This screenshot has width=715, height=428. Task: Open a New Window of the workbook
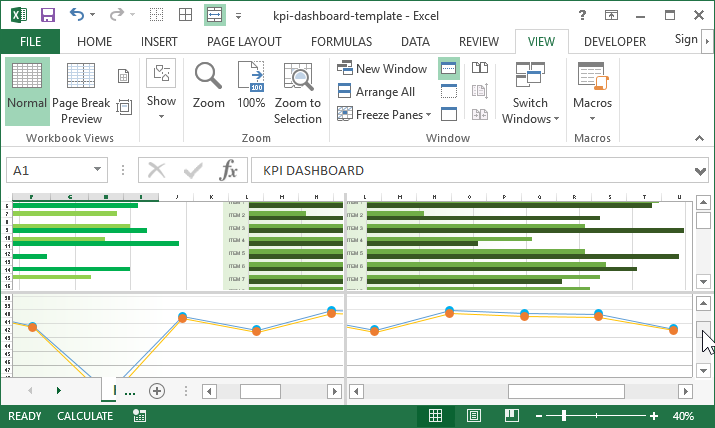point(382,69)
